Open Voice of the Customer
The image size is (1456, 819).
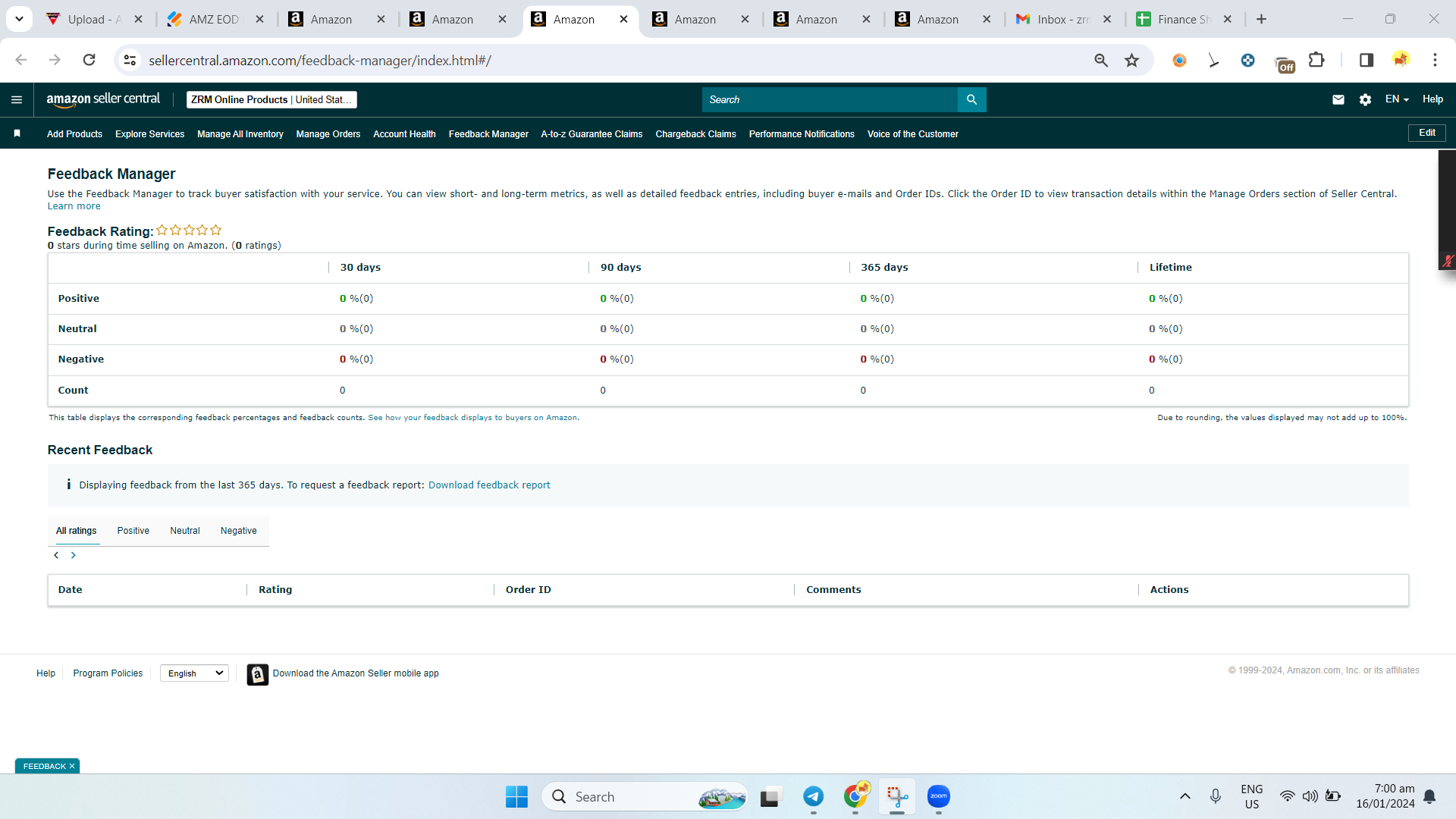913,134
